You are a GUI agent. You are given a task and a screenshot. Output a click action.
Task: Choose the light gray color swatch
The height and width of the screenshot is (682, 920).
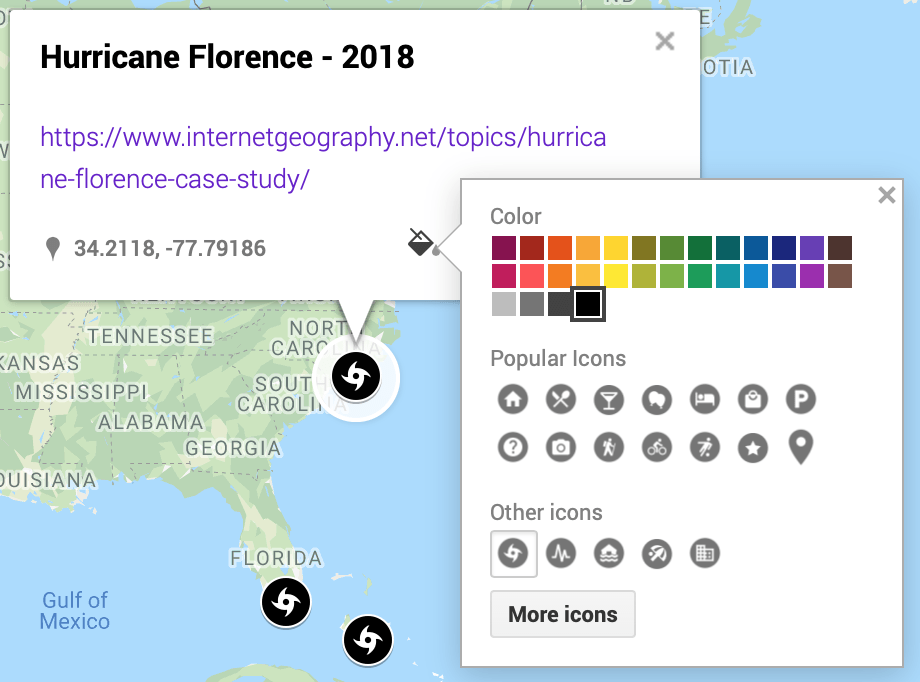click(x=504, y=304)
